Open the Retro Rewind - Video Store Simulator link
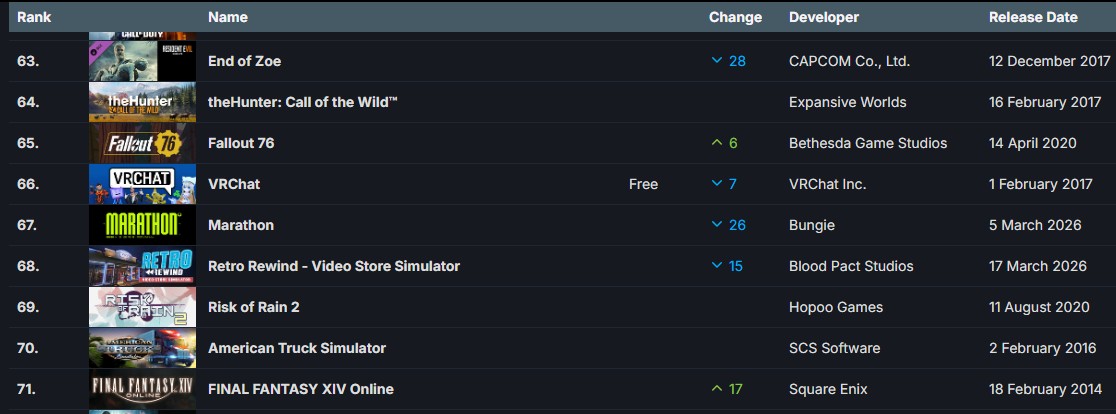Screen dimensions: 1116x414 pos(334,266)
